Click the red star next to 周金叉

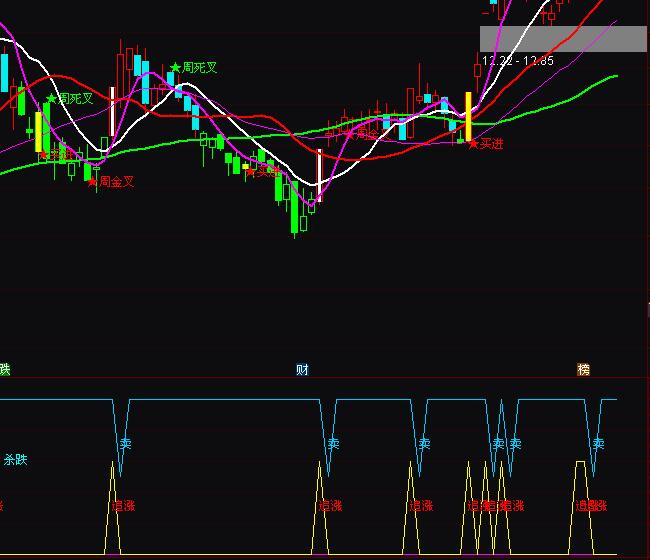[x=92, y=182]
